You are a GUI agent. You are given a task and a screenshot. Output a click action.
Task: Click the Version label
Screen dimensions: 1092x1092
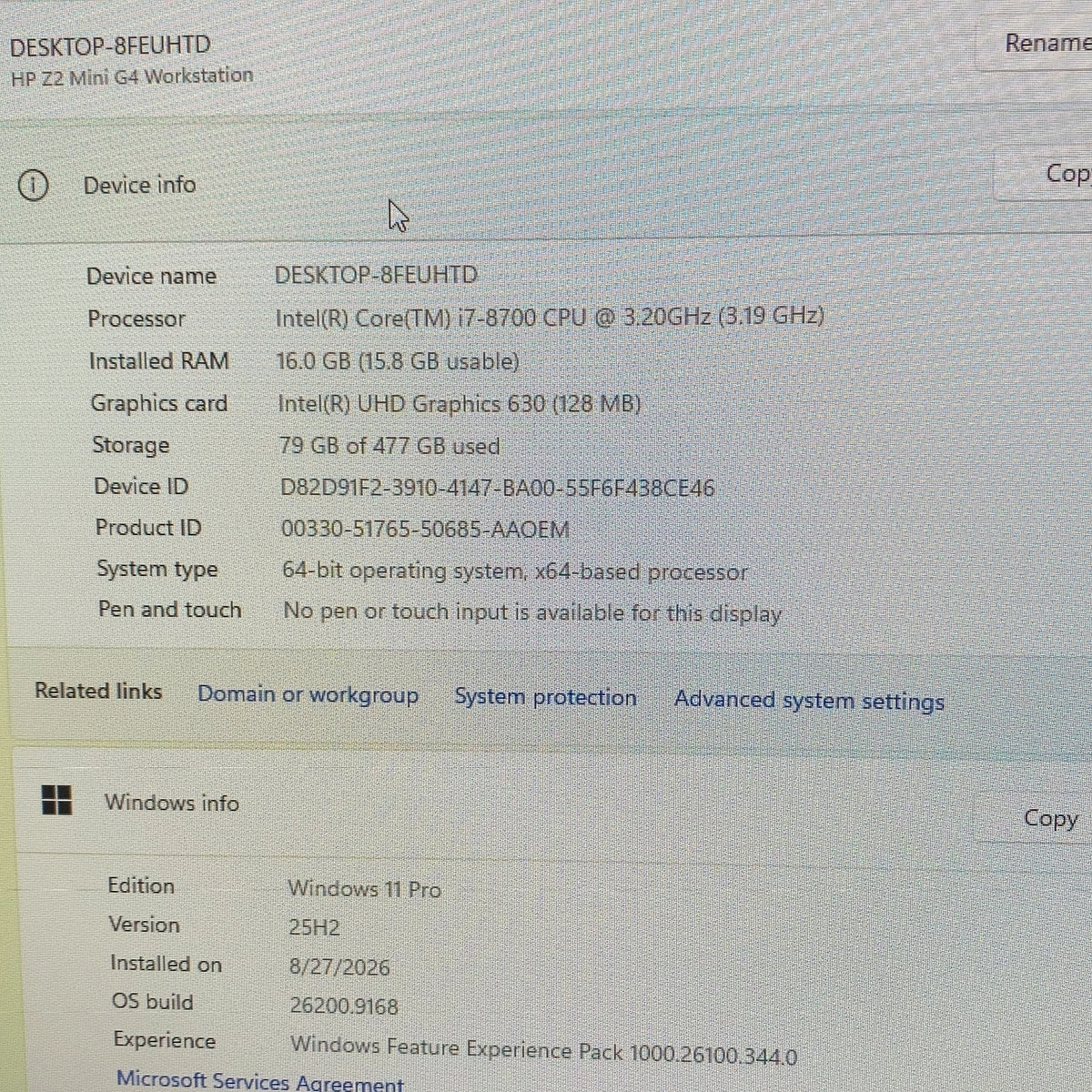click(x=145, y=925)
